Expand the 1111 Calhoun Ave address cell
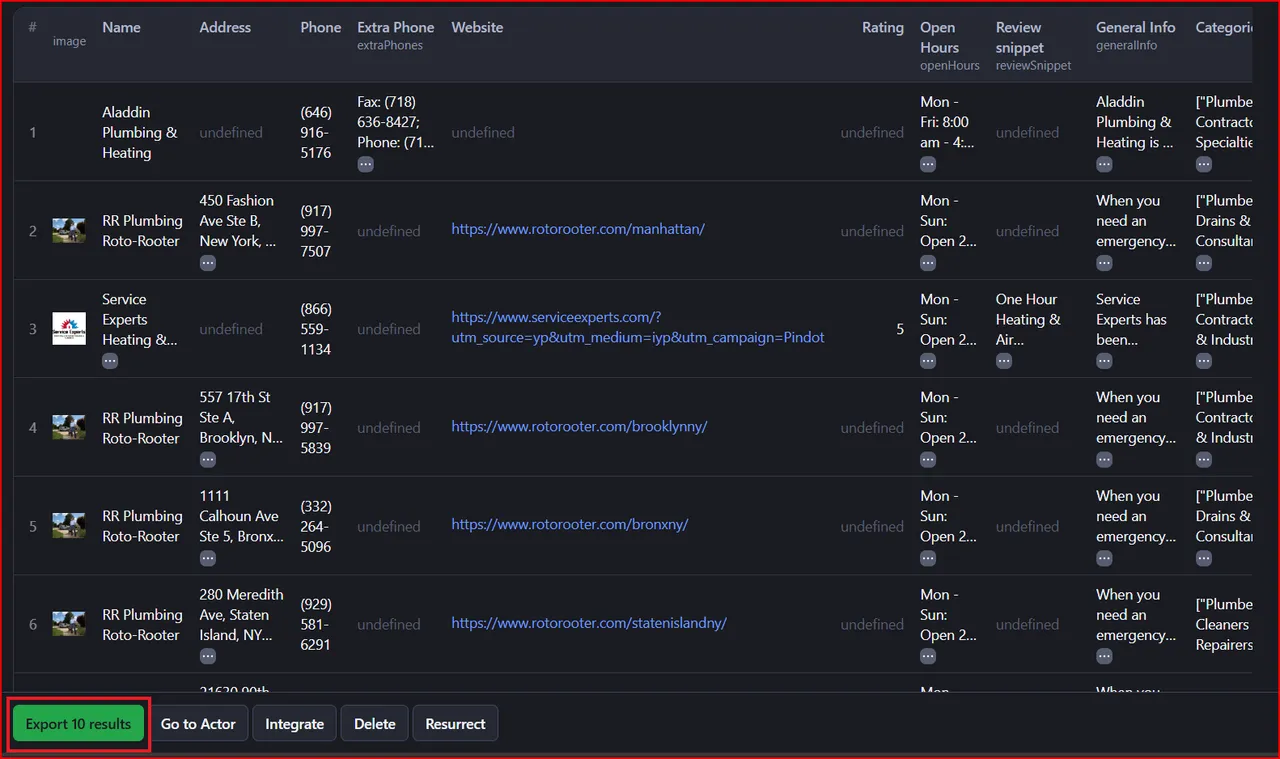This screenshot has width=1280, height=759. click(x=208, y=558)
